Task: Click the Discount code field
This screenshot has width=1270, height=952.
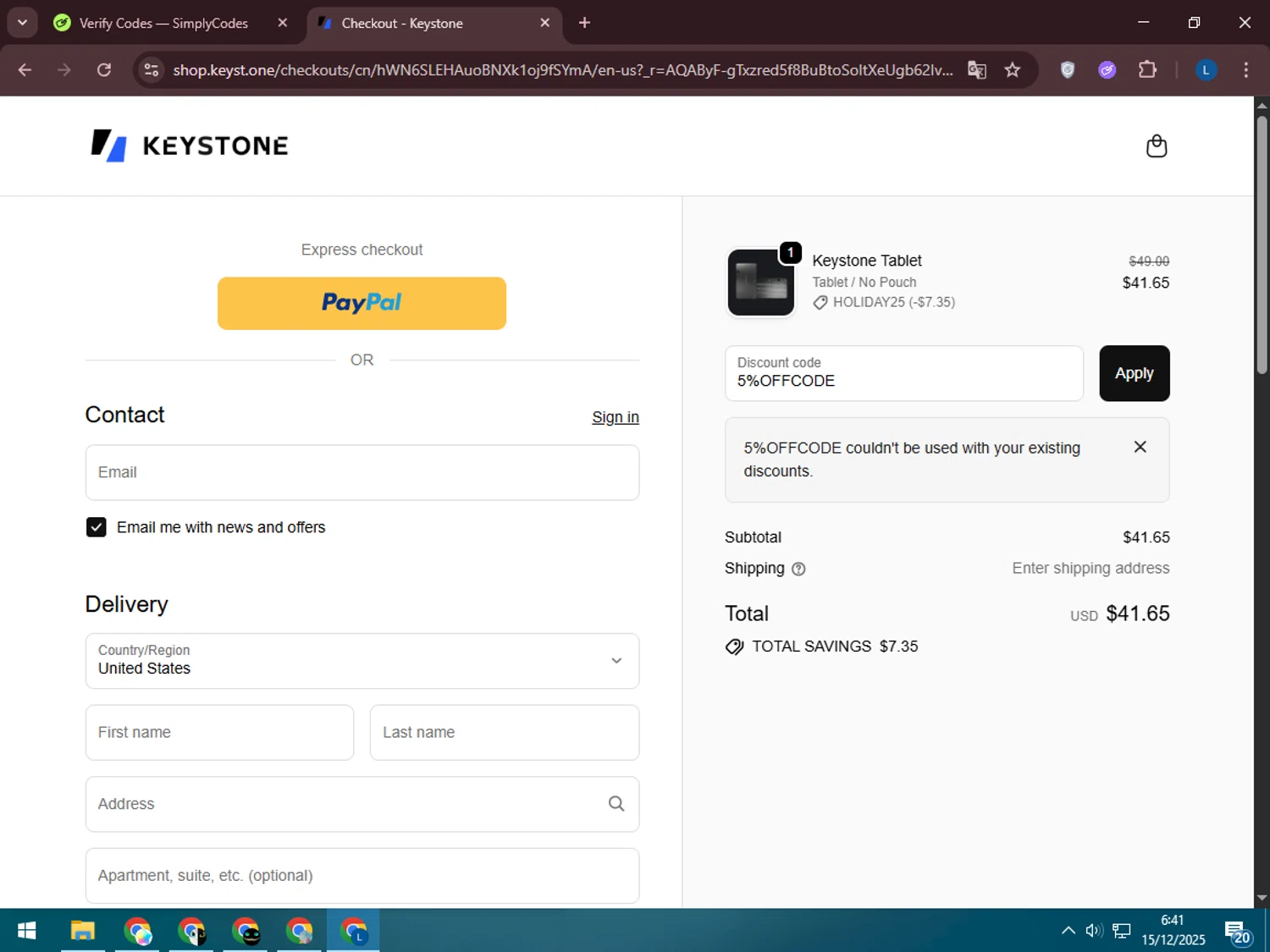Action: point(904,373)
